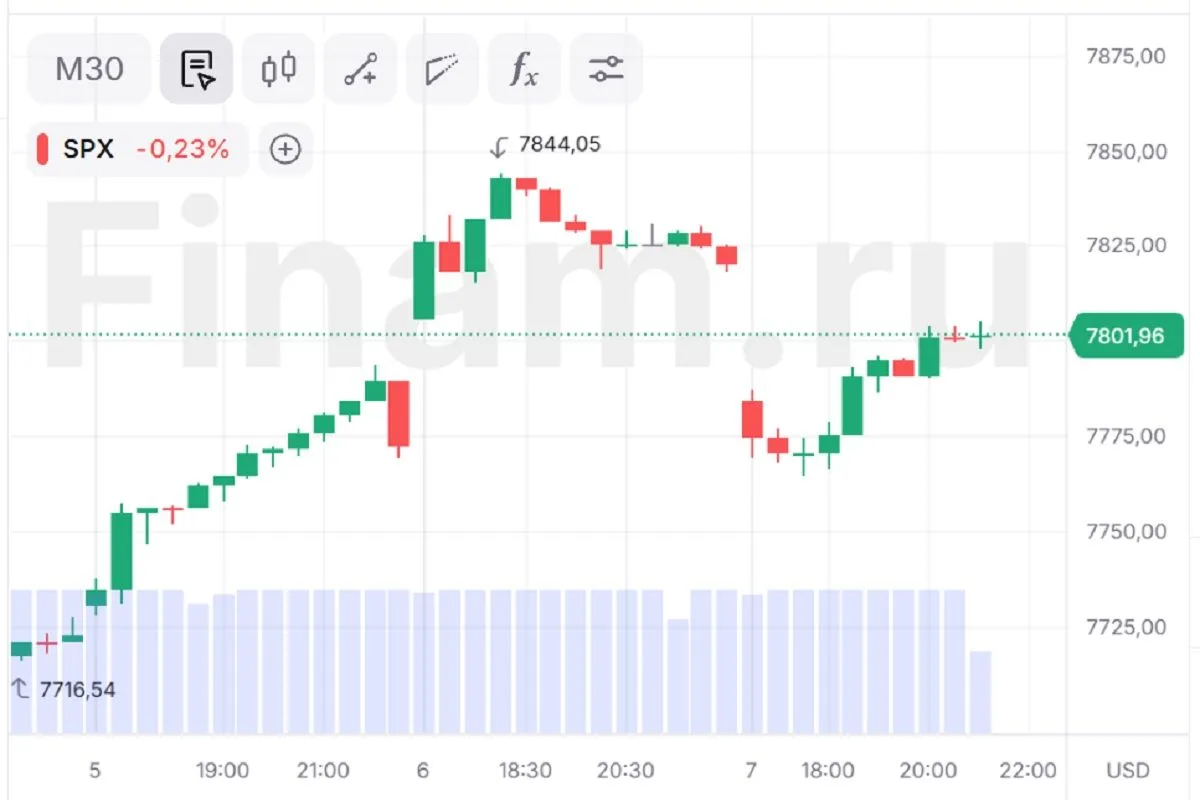
Task: Open the angle ruler drawing tool
Action: point(442,69)
